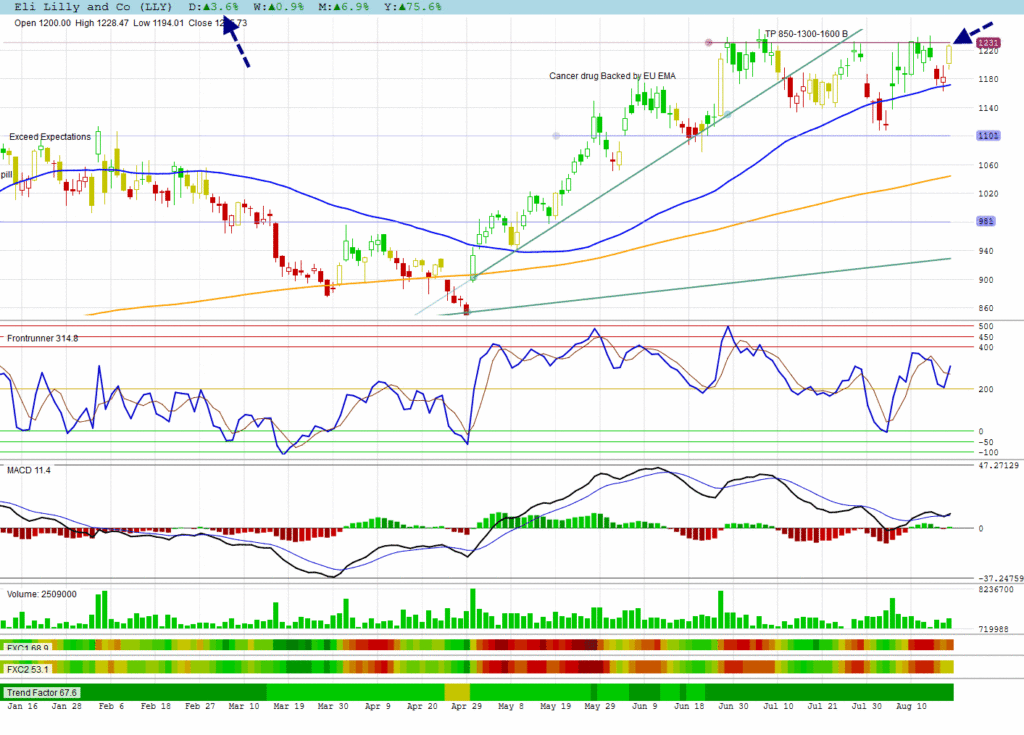Click the Frontrunner 200 scale label
The image size is (1024, 735).
(x=985, y=389)
